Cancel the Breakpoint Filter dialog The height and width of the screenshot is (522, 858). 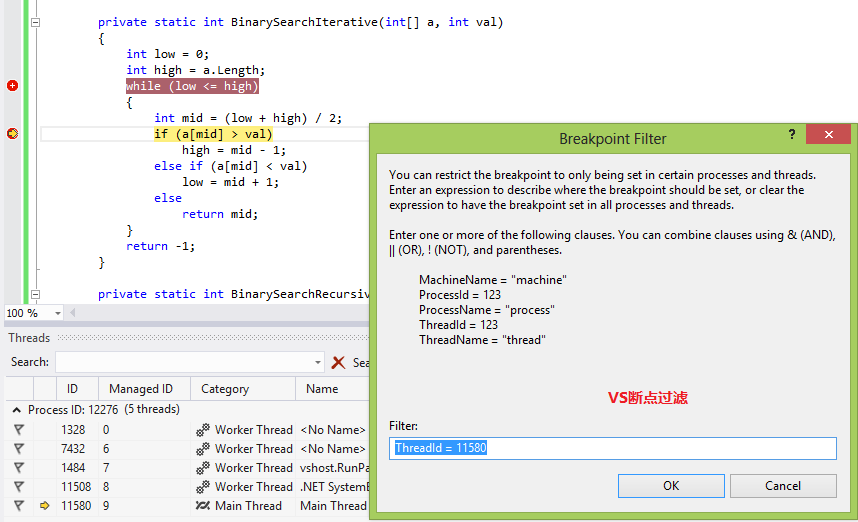782,486
